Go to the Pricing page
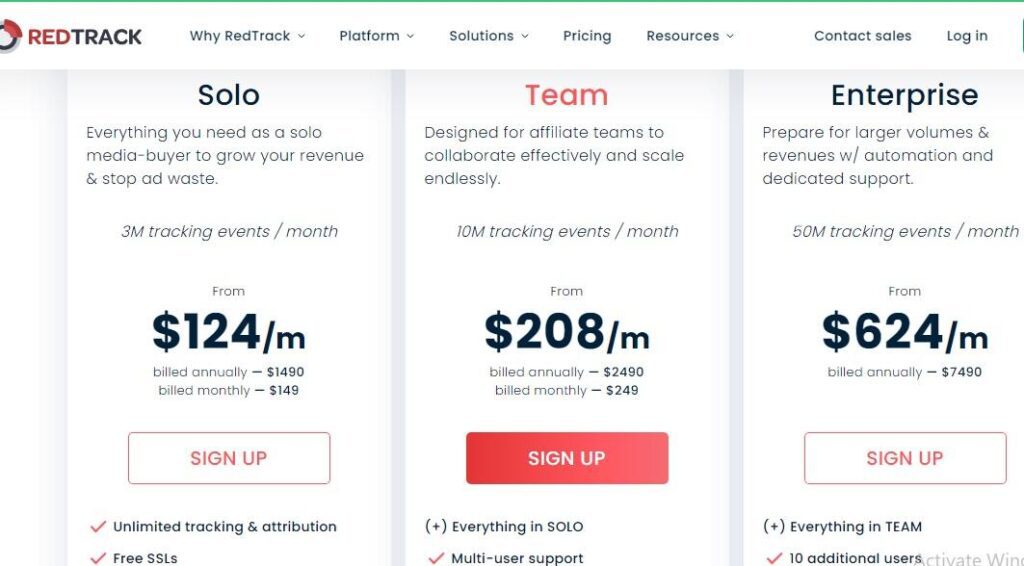The width and height of the screenshot is (1024, 566). 587,36
